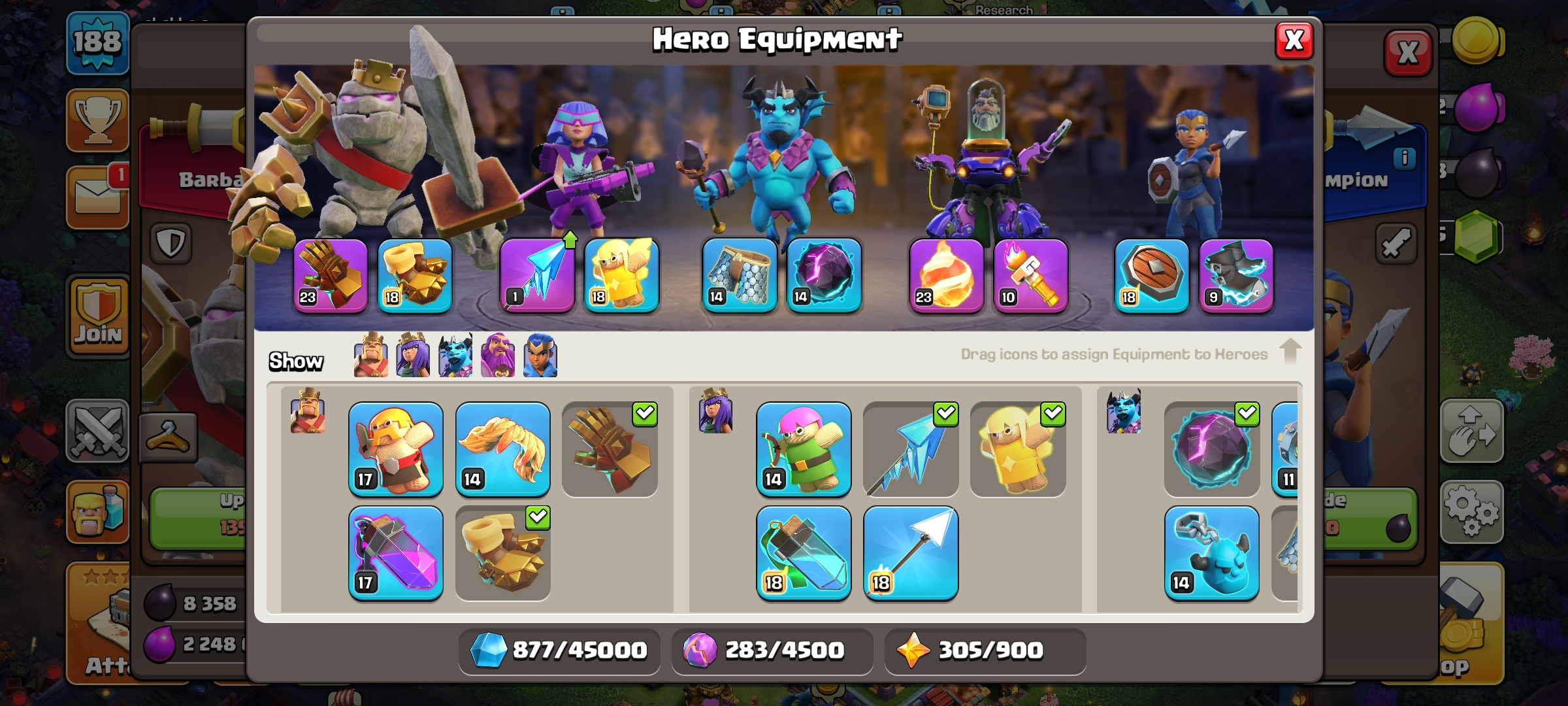Click the 877/45000 shiny ore counter
Image resolution: width=1568 pixels, height=706 pixels.
559,650
